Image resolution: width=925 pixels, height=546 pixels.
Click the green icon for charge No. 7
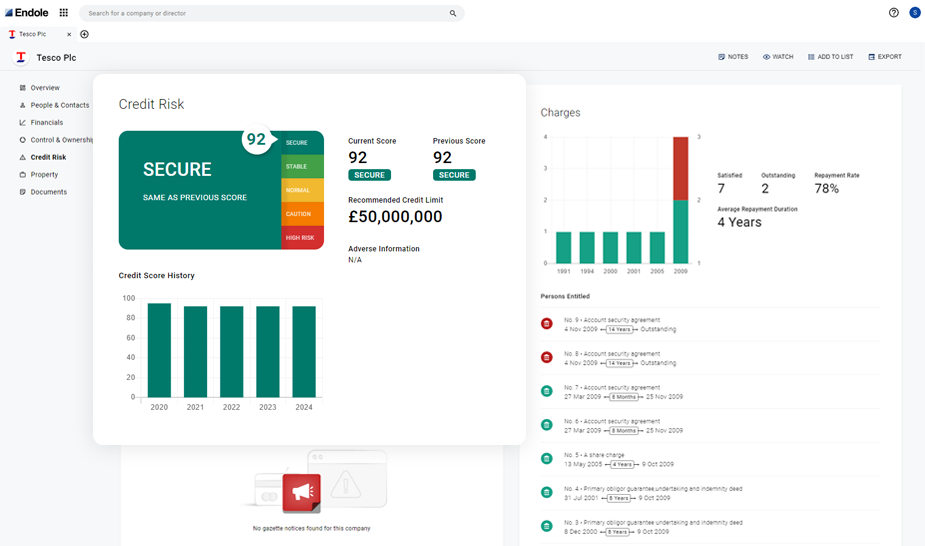click(547, 391)
